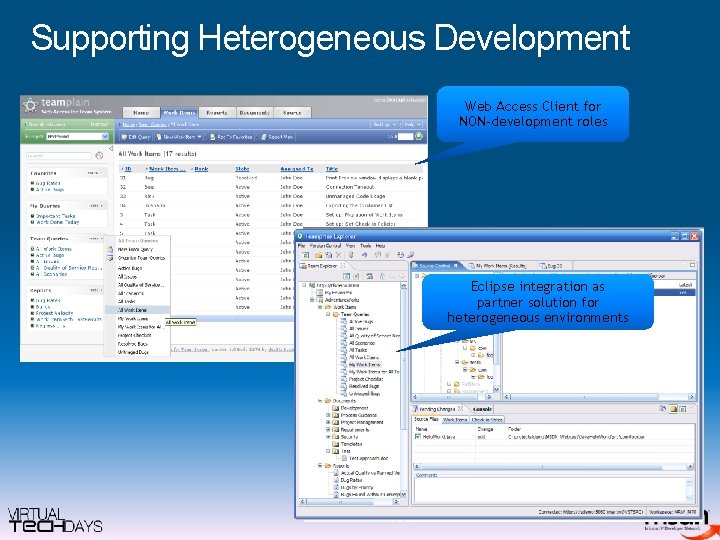The height and width of the screenshot is (540, 720).
Task: Open the Settings dropdown in teamplain
Action: point(386,124)
